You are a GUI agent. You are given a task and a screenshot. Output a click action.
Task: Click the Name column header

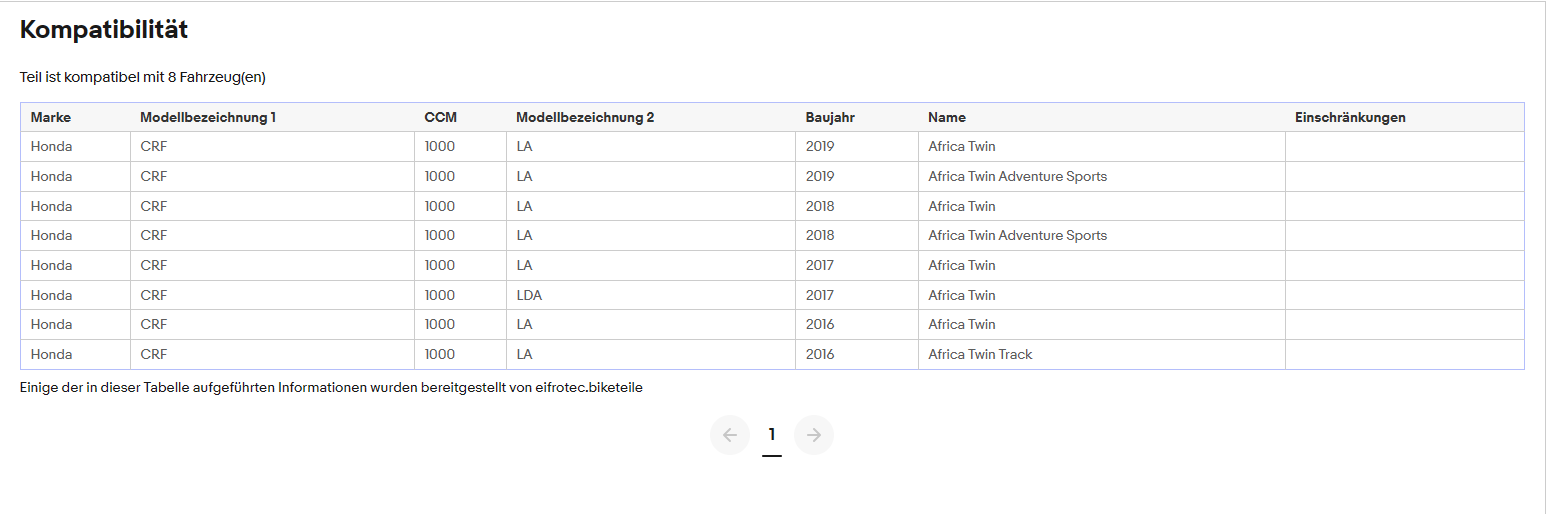pos(947,117)
